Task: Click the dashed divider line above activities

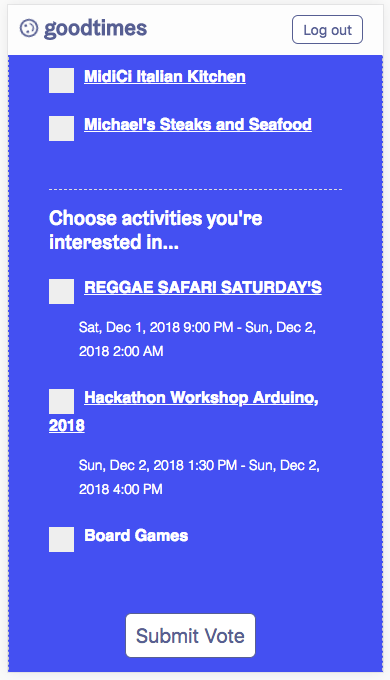Action: [x=195, y=190]
